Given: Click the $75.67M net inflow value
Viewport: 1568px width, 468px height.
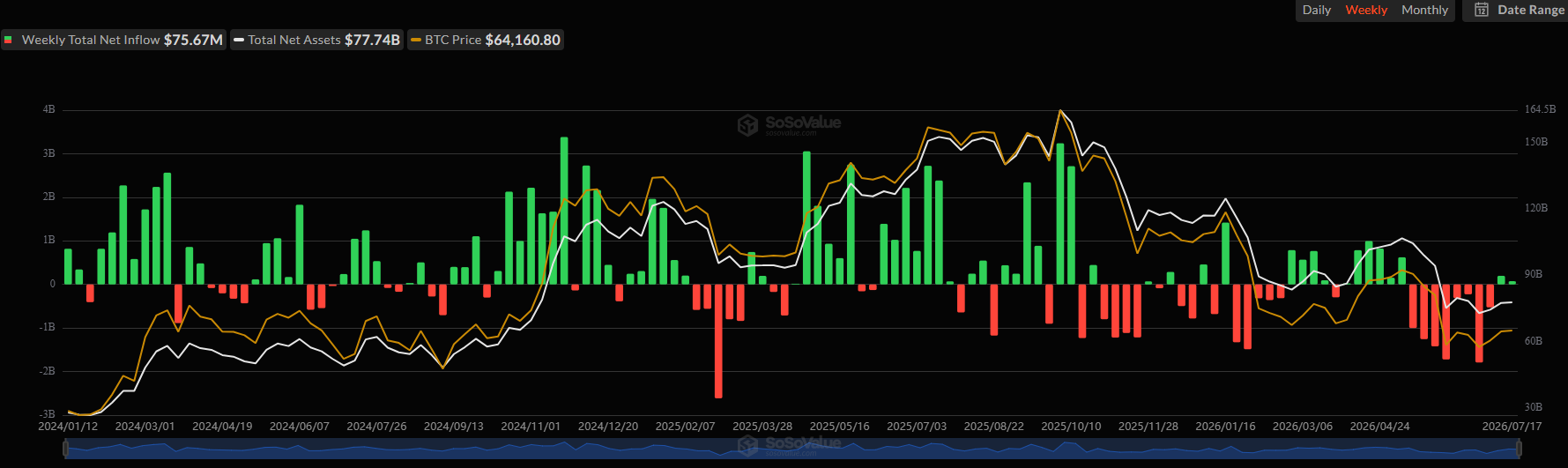Looking at the screenshot, I should [193, 40].
